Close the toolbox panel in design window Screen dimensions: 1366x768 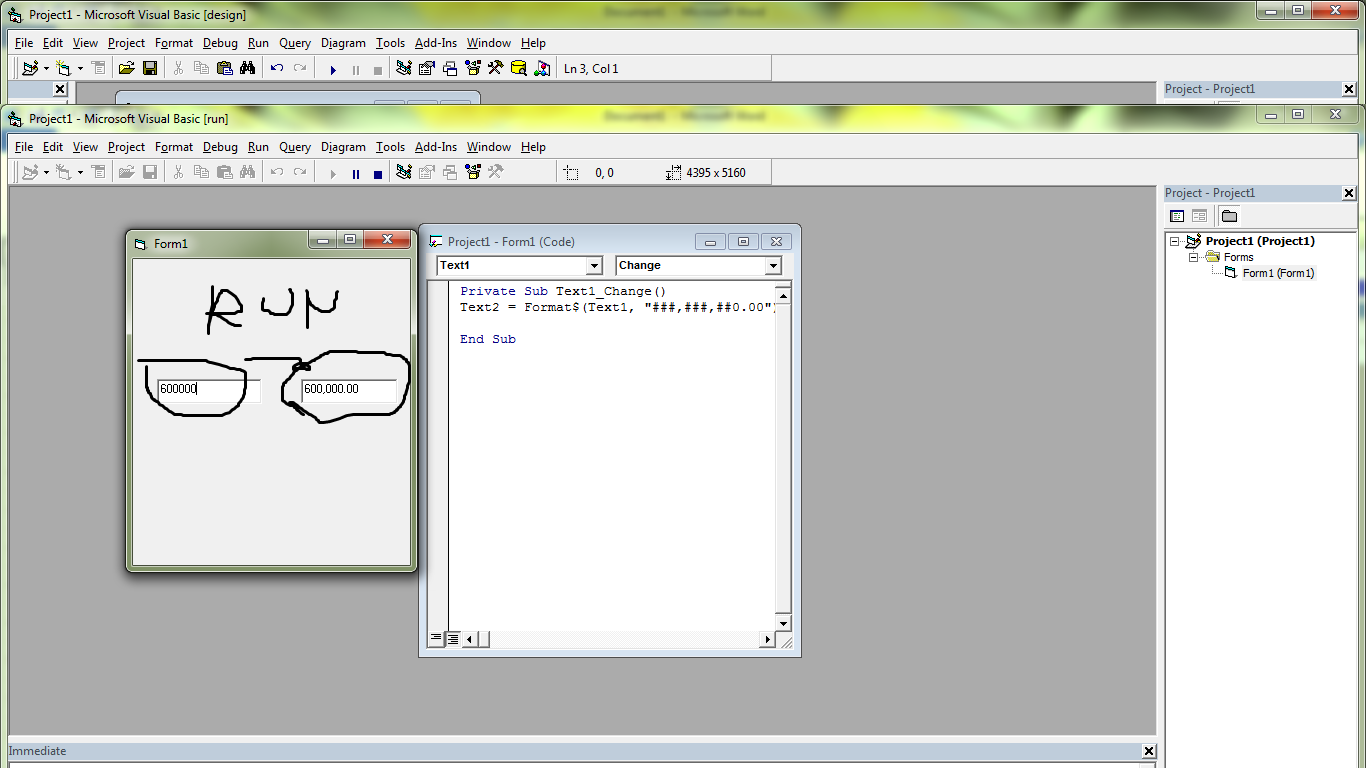point(60,89)
